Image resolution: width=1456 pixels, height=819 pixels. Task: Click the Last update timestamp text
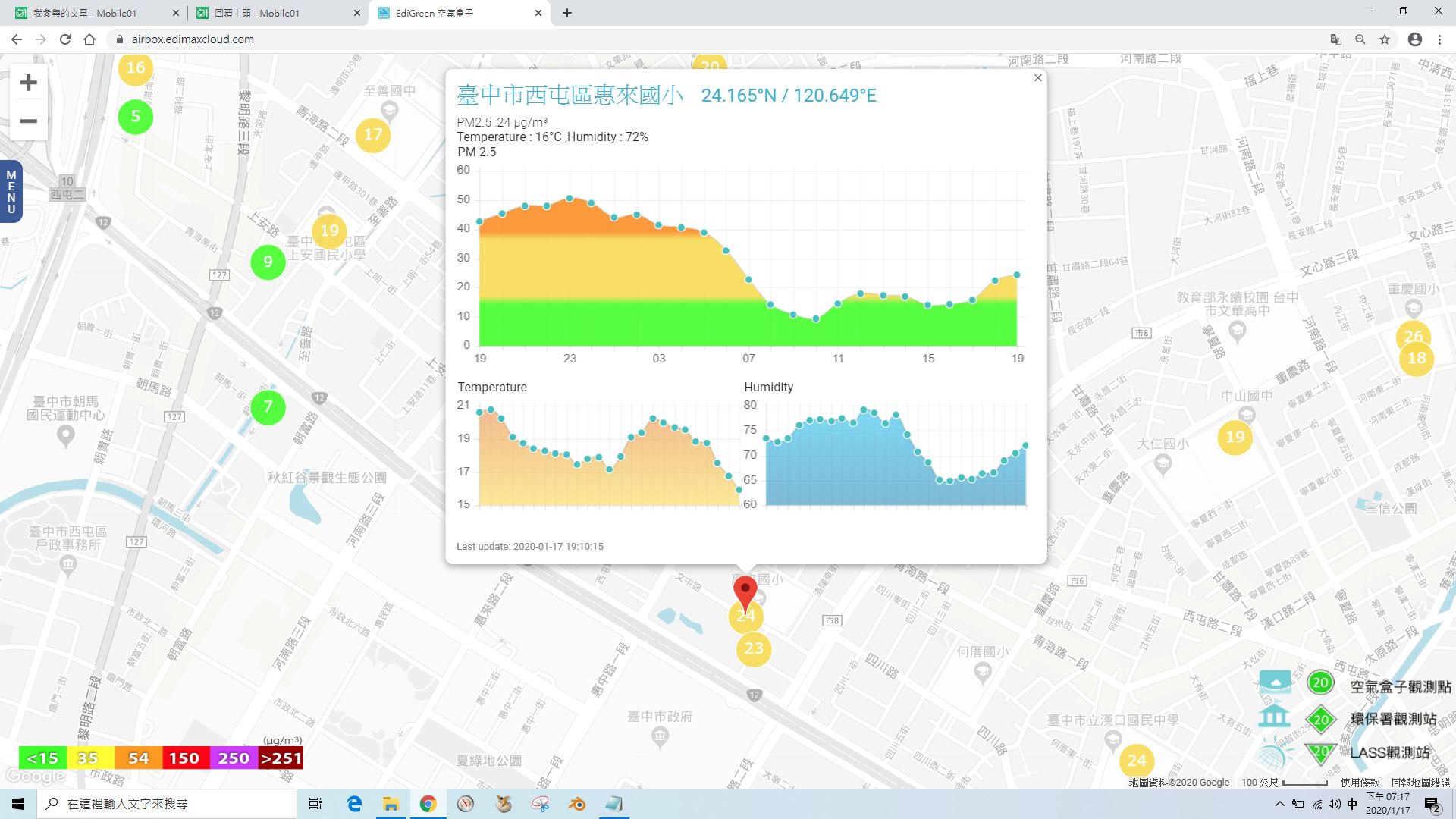point(530,546)
